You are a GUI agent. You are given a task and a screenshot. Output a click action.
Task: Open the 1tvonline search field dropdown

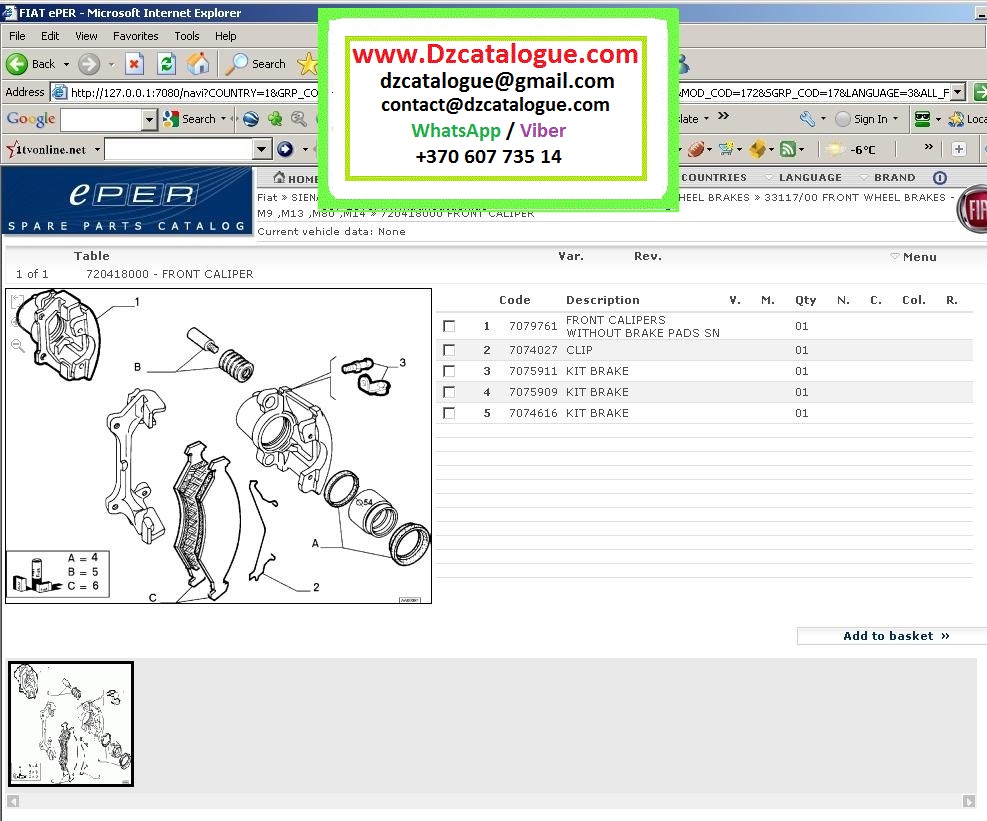pyautogui.click(x=262, y=149)
